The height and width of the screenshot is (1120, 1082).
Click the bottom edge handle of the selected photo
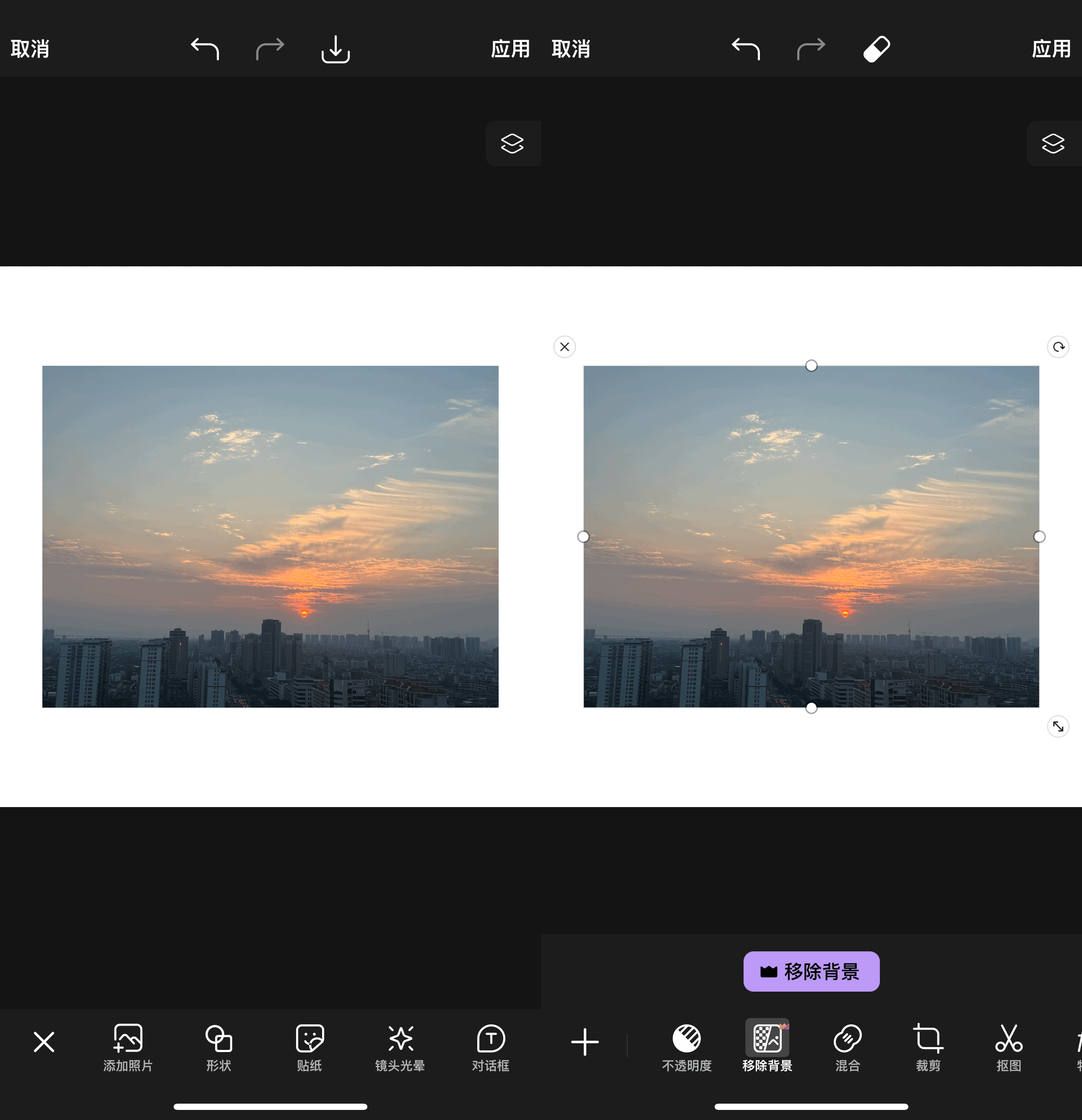click(x=811, y=708)
